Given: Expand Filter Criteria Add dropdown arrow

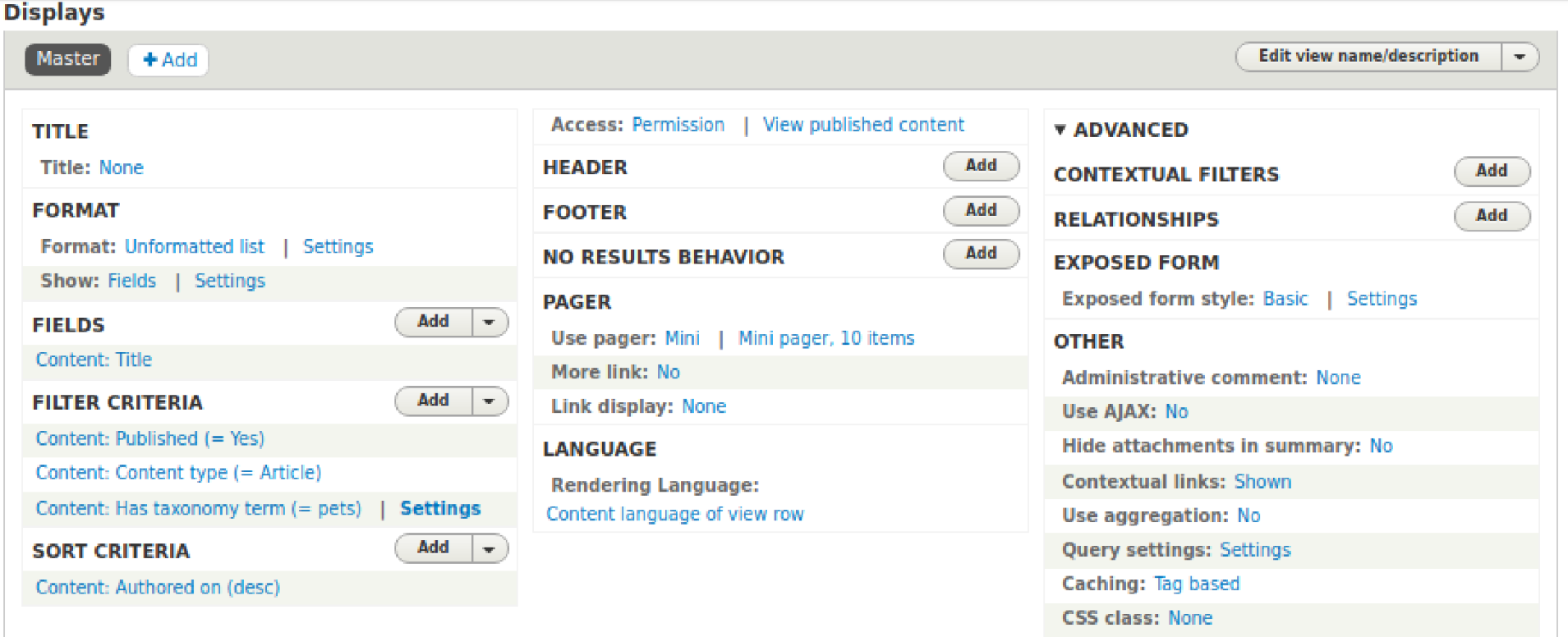Looking at the screenshot, I should 490,401.
